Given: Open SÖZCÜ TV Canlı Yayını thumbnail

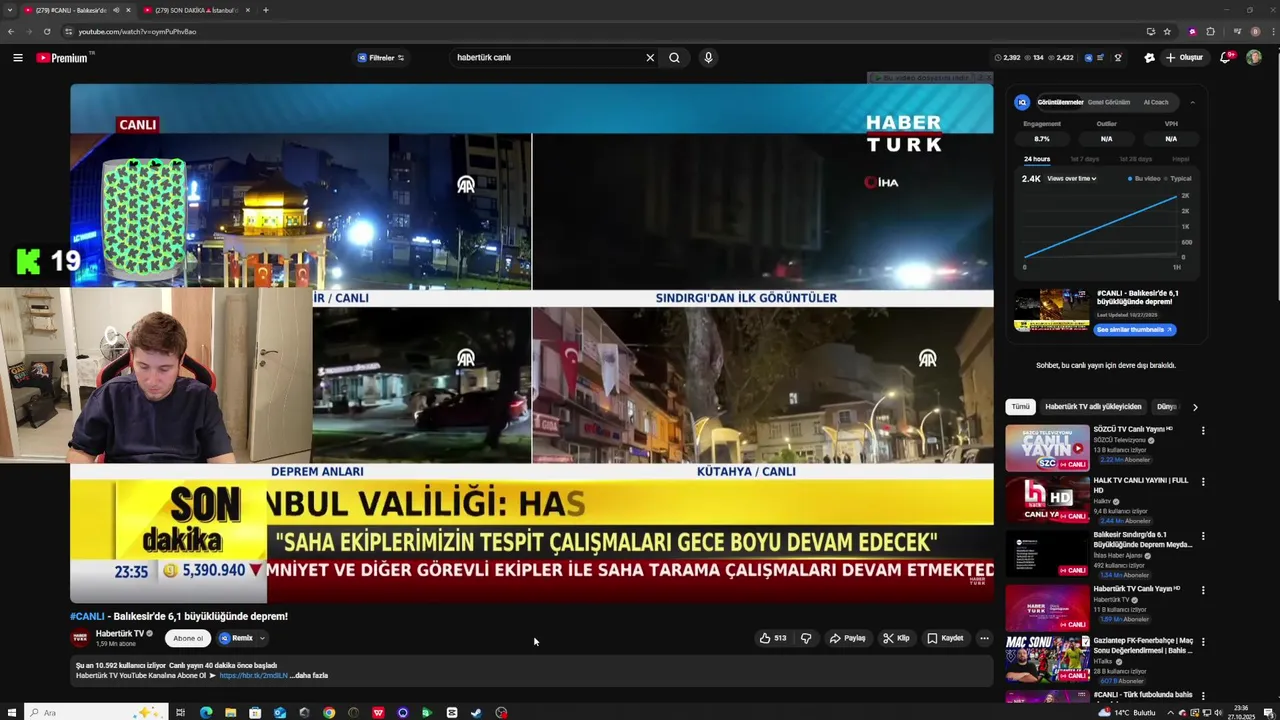Looking at the screenshot, I should [1047, 448].
